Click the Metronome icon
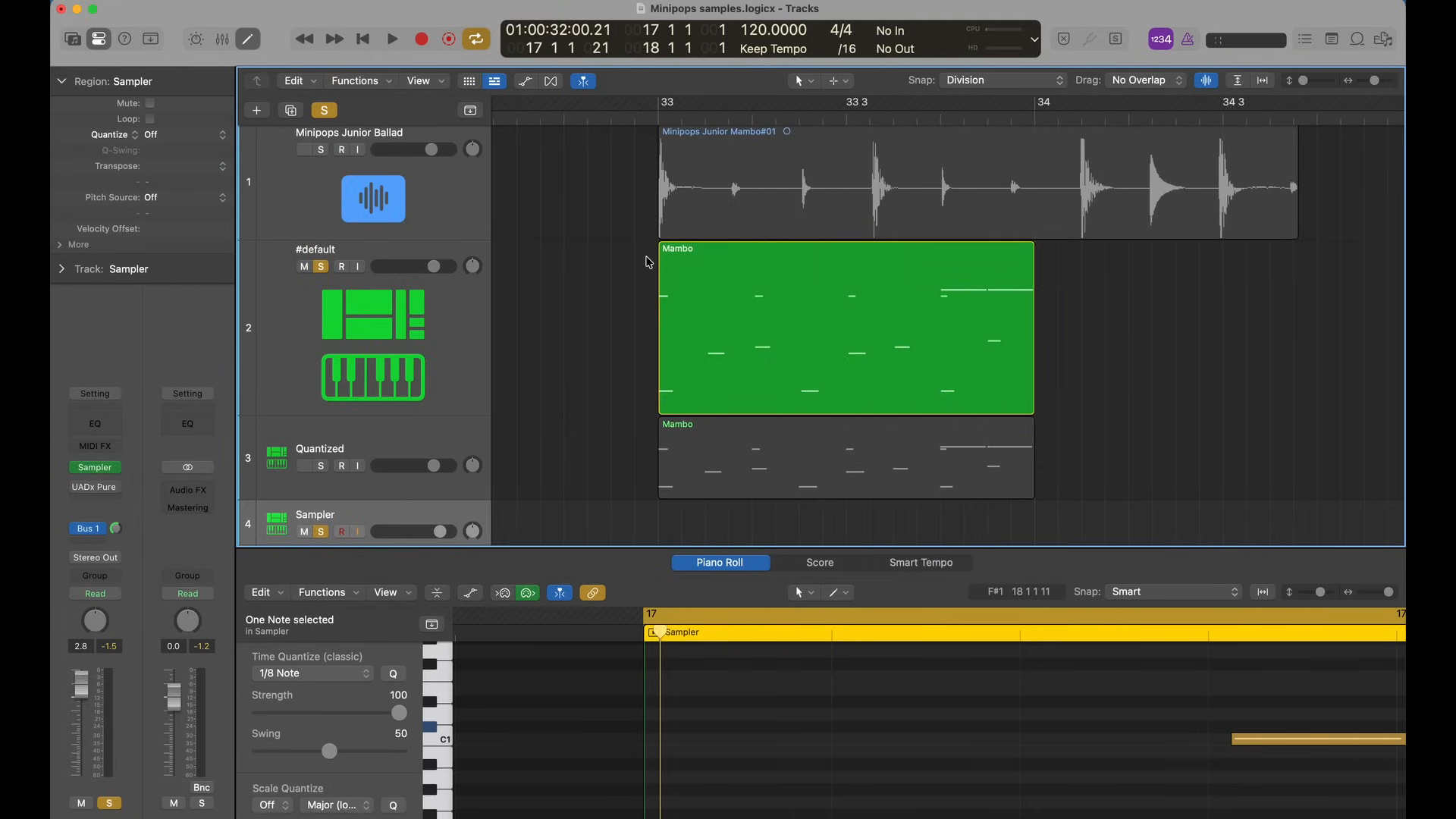1456x819 pixels. click(x=1188, y=39)
